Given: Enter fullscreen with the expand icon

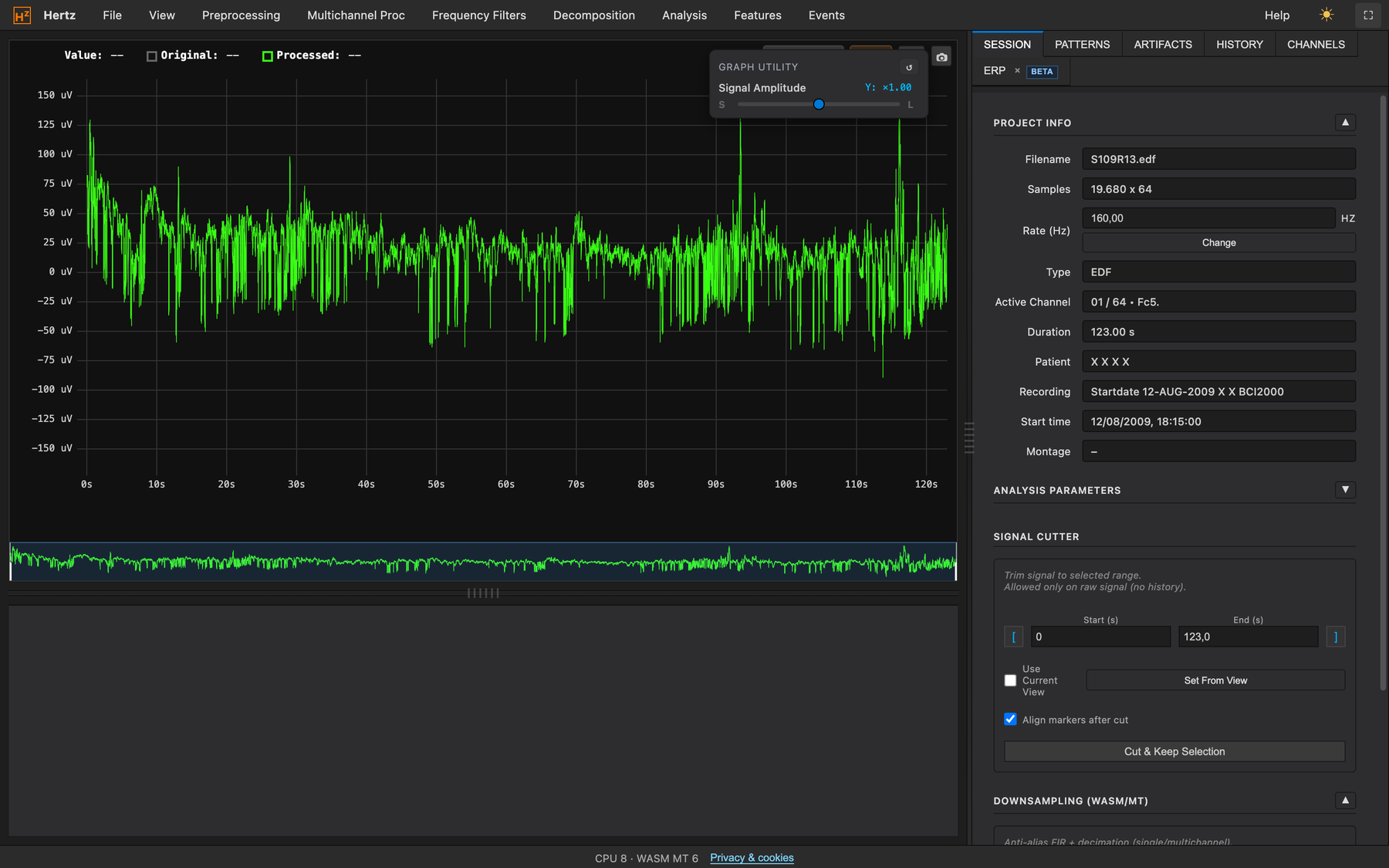Looking at the screenshot, I should [1368, 15].
